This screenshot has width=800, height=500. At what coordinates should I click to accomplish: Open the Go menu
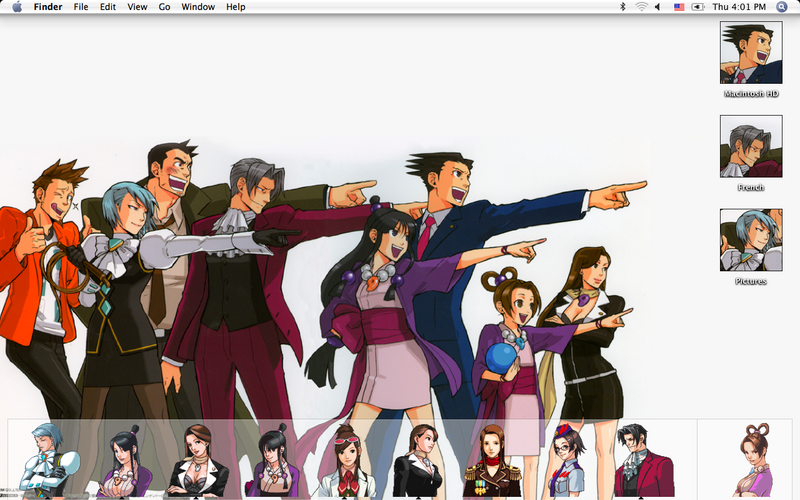[x=164, y=7]
